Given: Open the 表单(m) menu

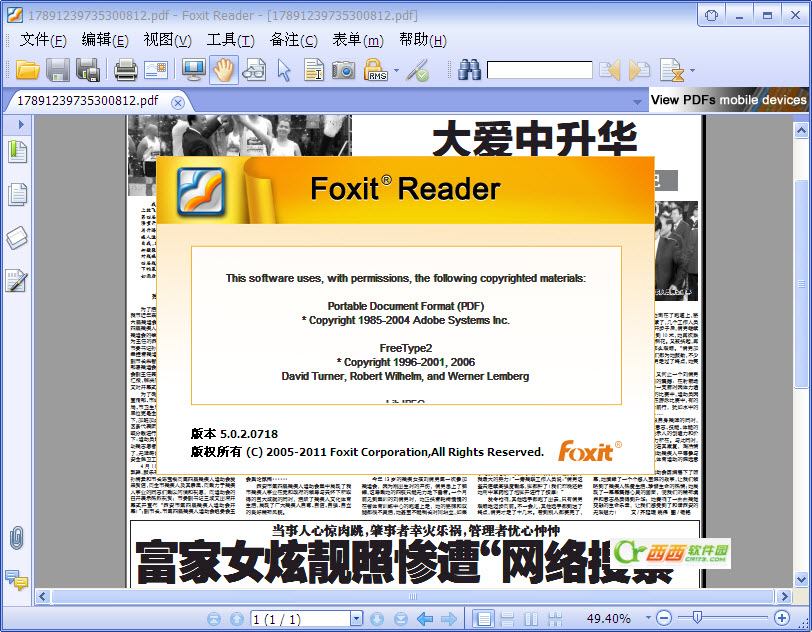Looking at the screenshot, I should tap(358, 40).
